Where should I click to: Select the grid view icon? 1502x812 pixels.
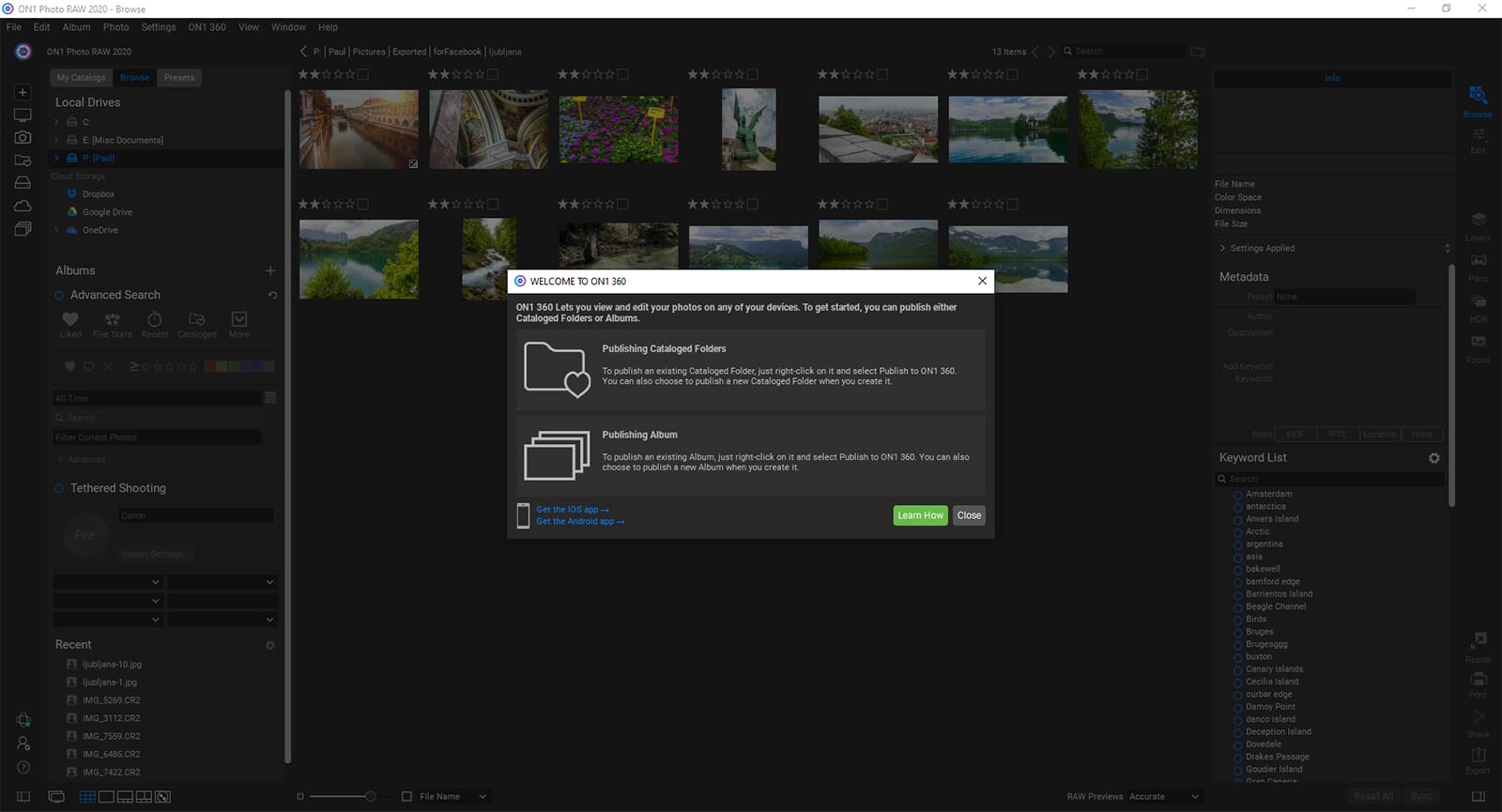pos(87,796)
